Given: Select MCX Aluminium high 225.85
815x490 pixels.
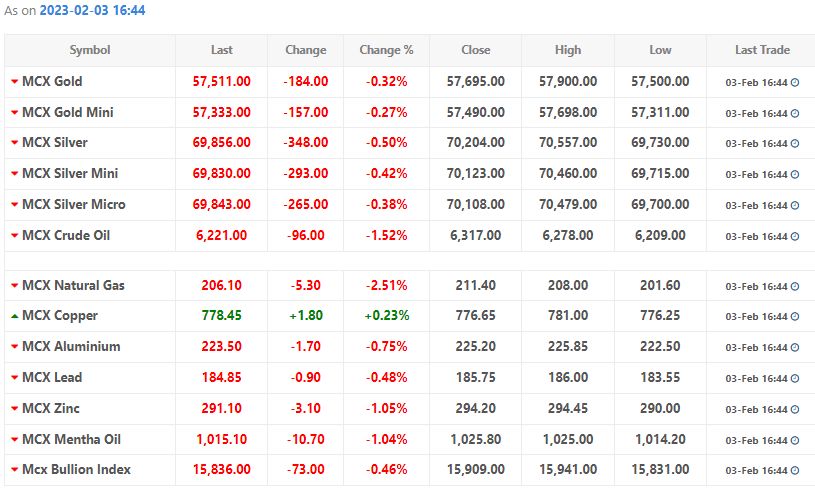Looking at the screenshot, I should [568, 346].
